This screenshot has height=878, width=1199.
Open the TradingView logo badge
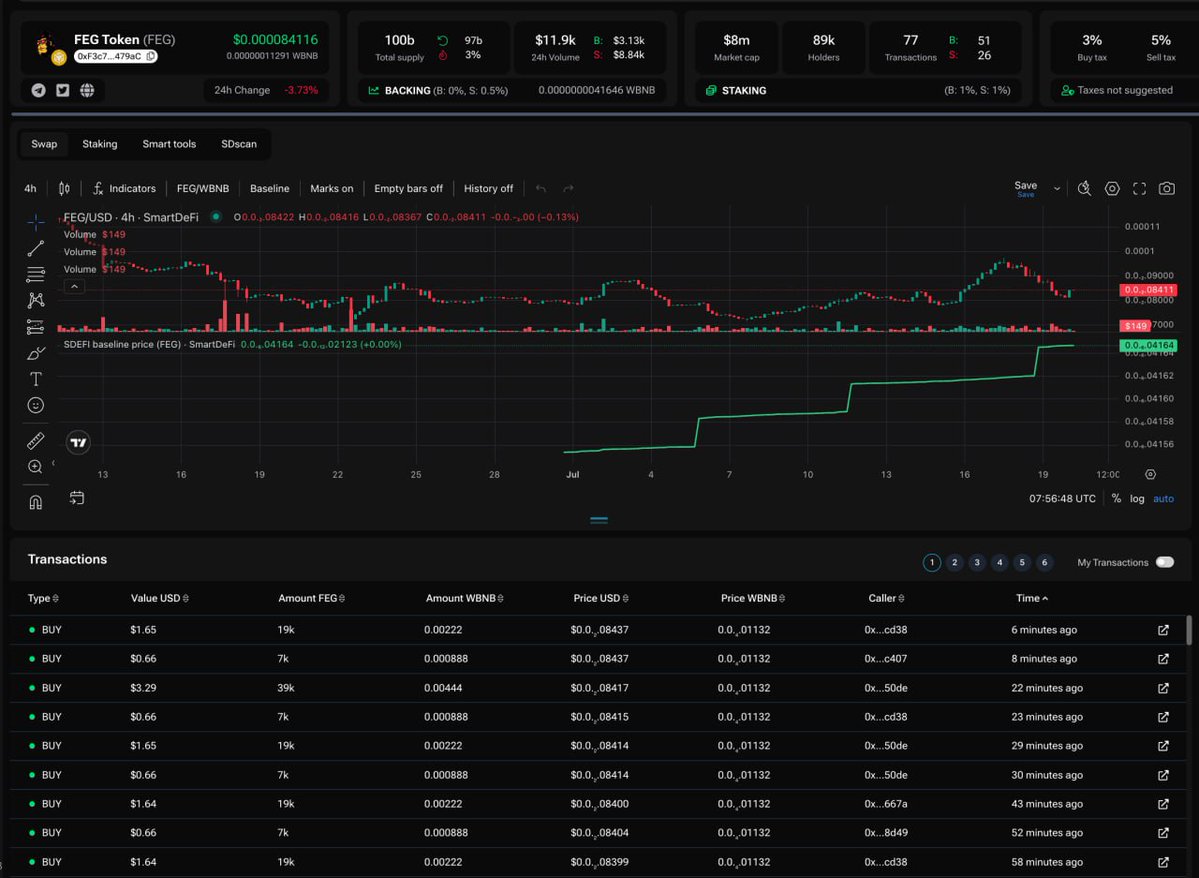78,442
